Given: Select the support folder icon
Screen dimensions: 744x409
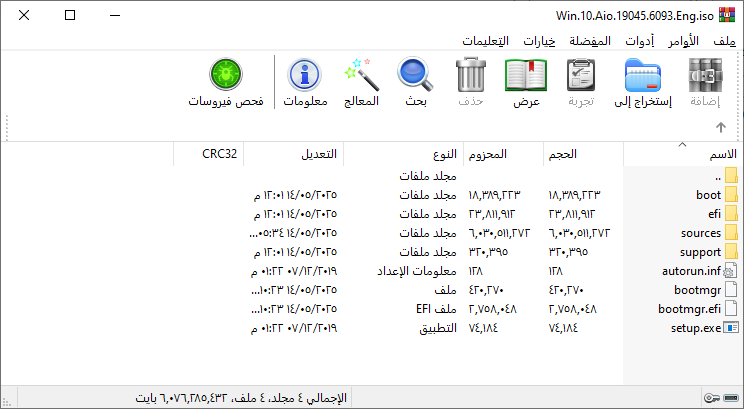Looking at the screenshot, I should pyautogui.click(x=731, y=251).
